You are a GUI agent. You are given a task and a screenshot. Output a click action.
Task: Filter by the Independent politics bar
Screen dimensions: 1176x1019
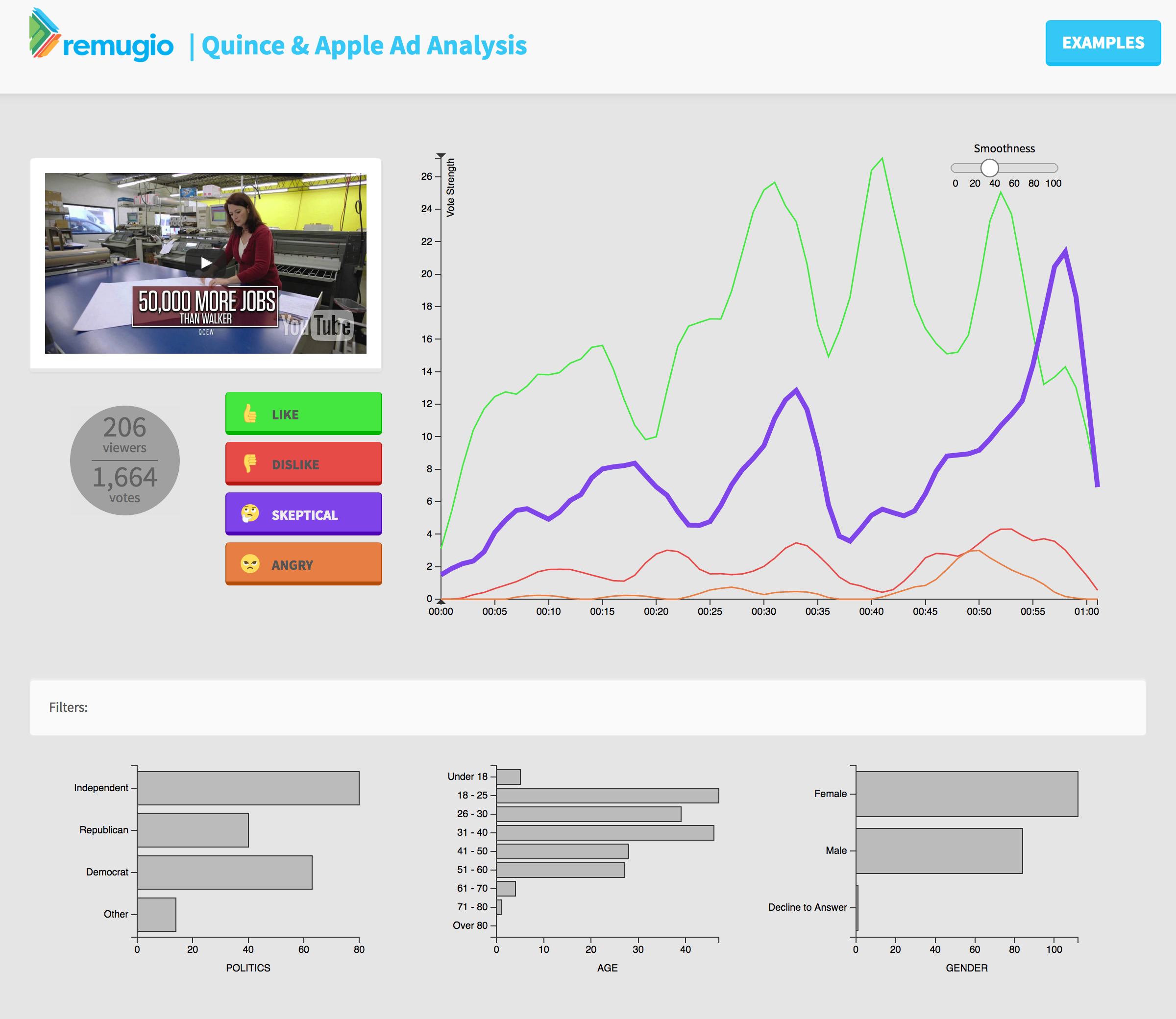[x=248, y=788]
